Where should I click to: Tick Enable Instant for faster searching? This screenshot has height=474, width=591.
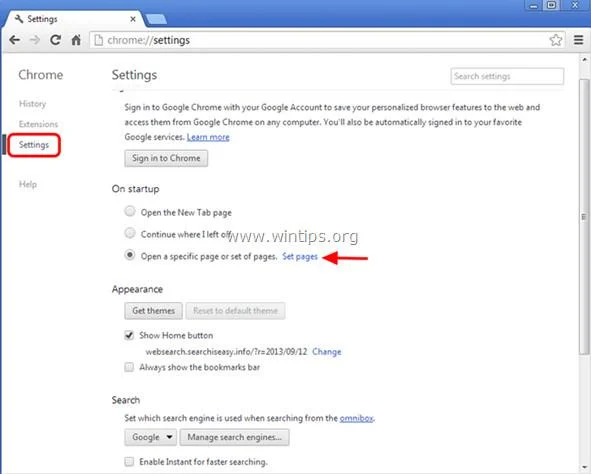click(129, 462)
